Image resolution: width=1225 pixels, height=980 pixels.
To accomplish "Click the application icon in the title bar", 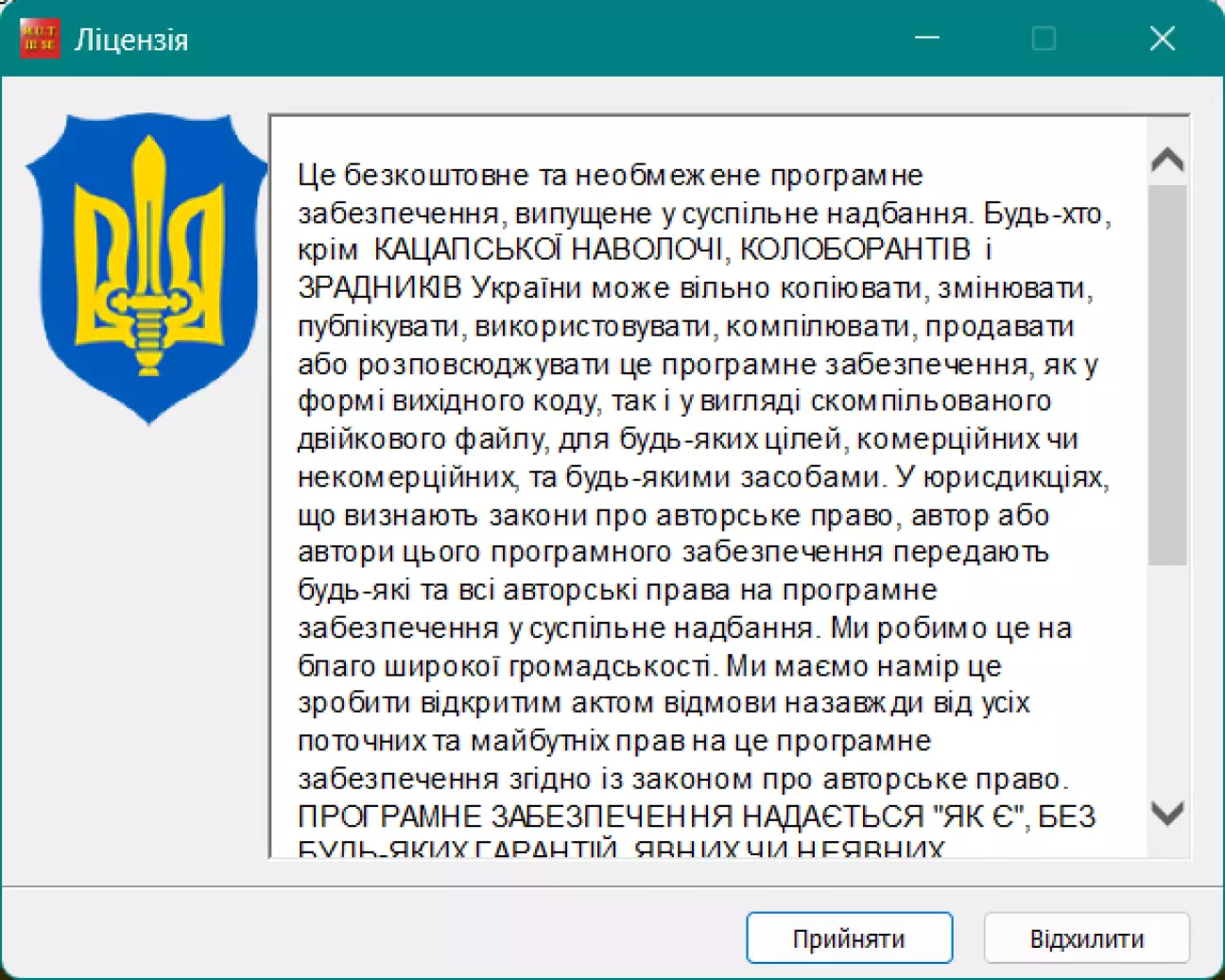I will (40, 39).
